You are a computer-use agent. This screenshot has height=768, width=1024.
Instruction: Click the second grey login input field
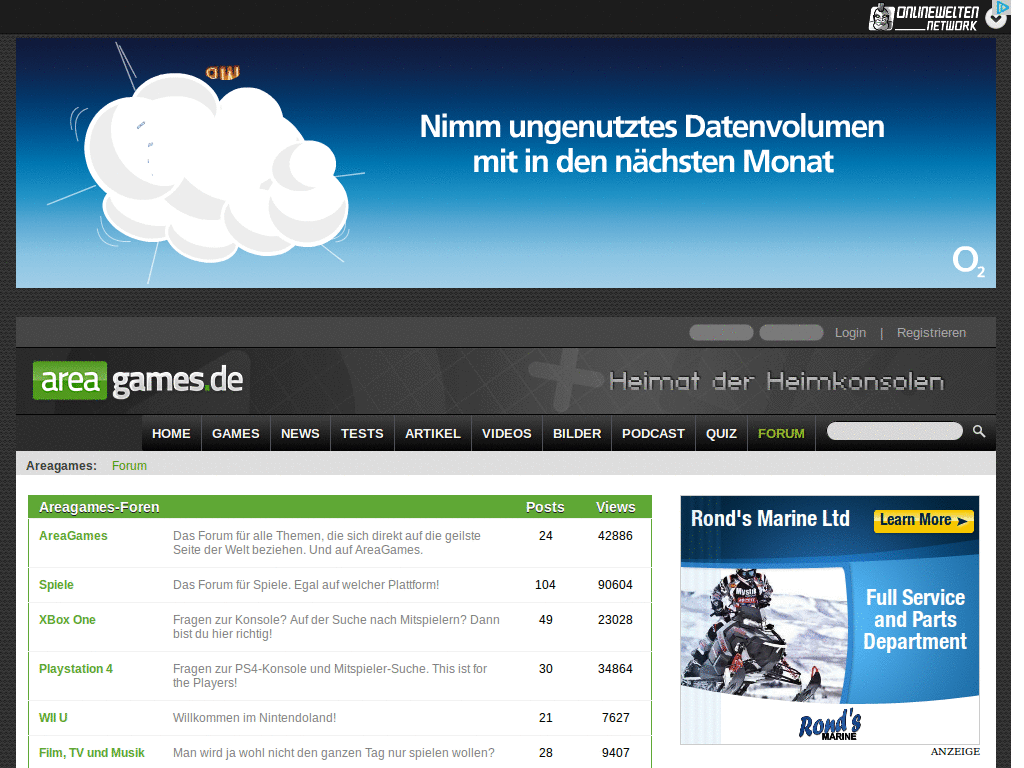[x=792, y=332]
